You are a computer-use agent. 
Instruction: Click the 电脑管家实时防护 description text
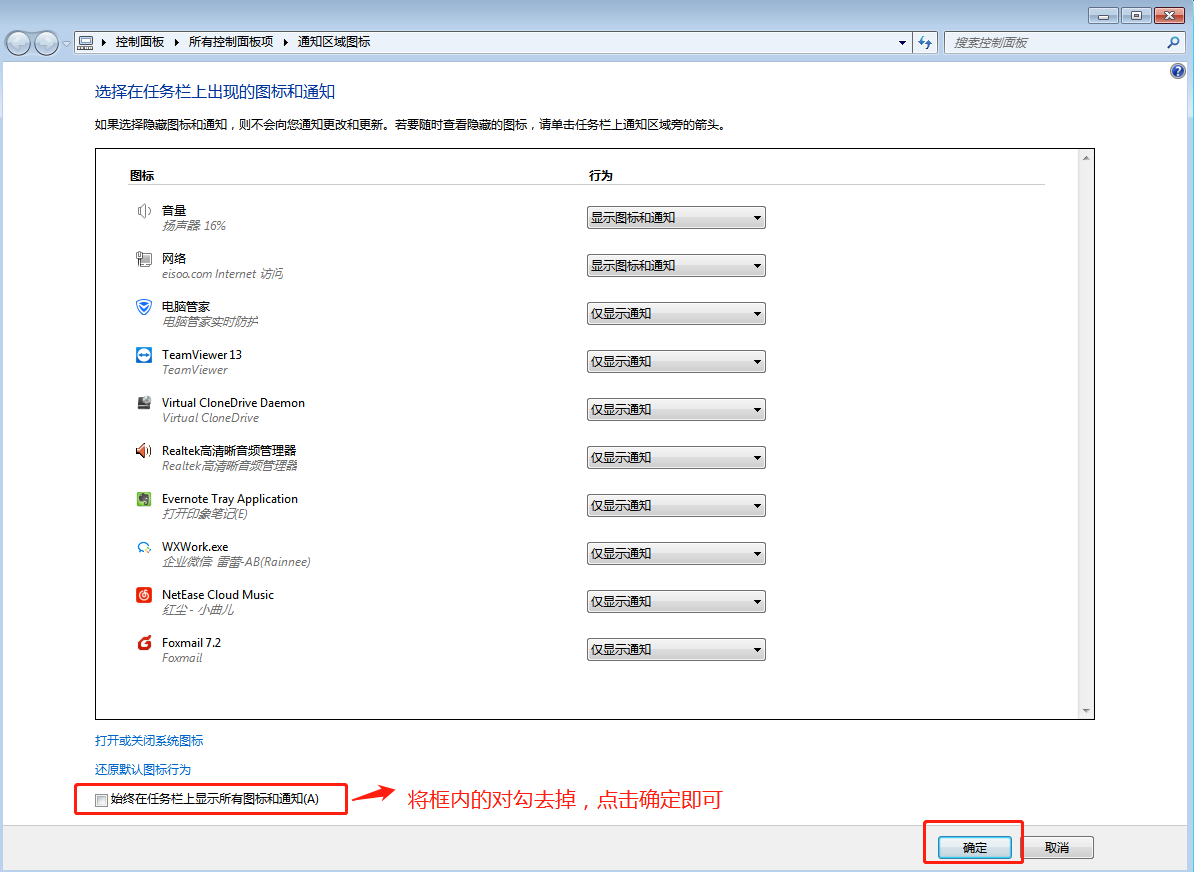[210, 321]
